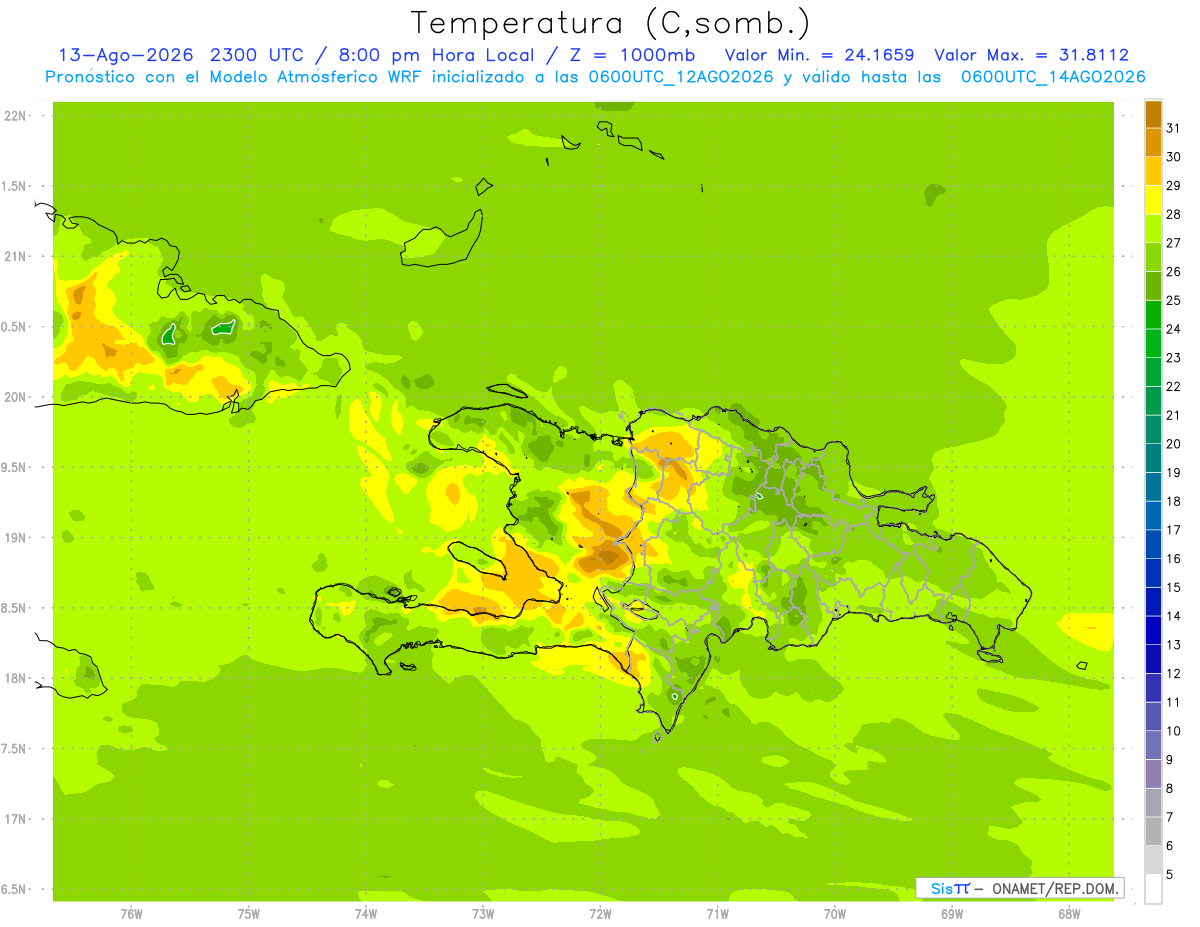Click the '72W' longitude label
The height and width of the screenshot is (927, 1200).
click(600, 915)
